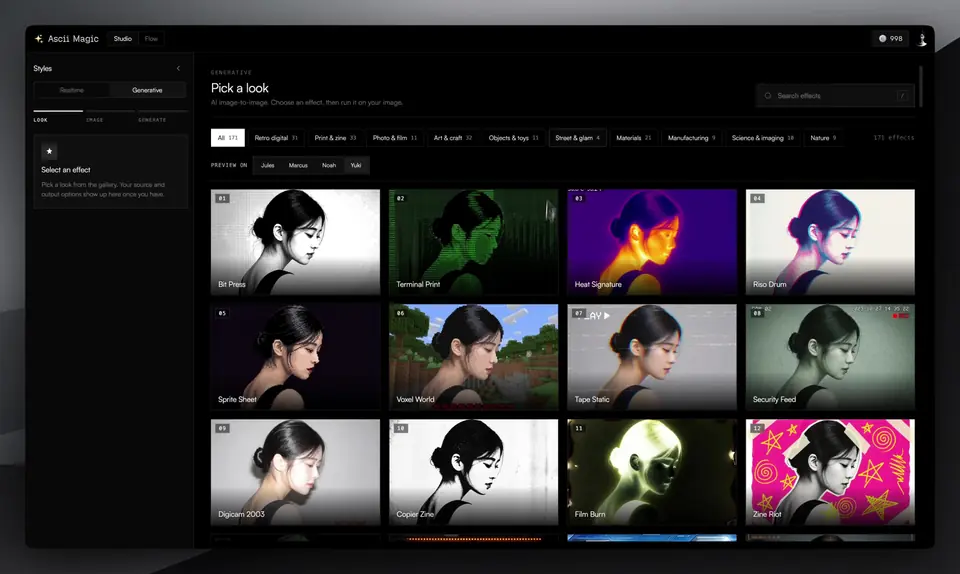Choose the Zine Riot effect thumbnail
The width and height of the screenshot is (960, 574).
click(830, 472)
